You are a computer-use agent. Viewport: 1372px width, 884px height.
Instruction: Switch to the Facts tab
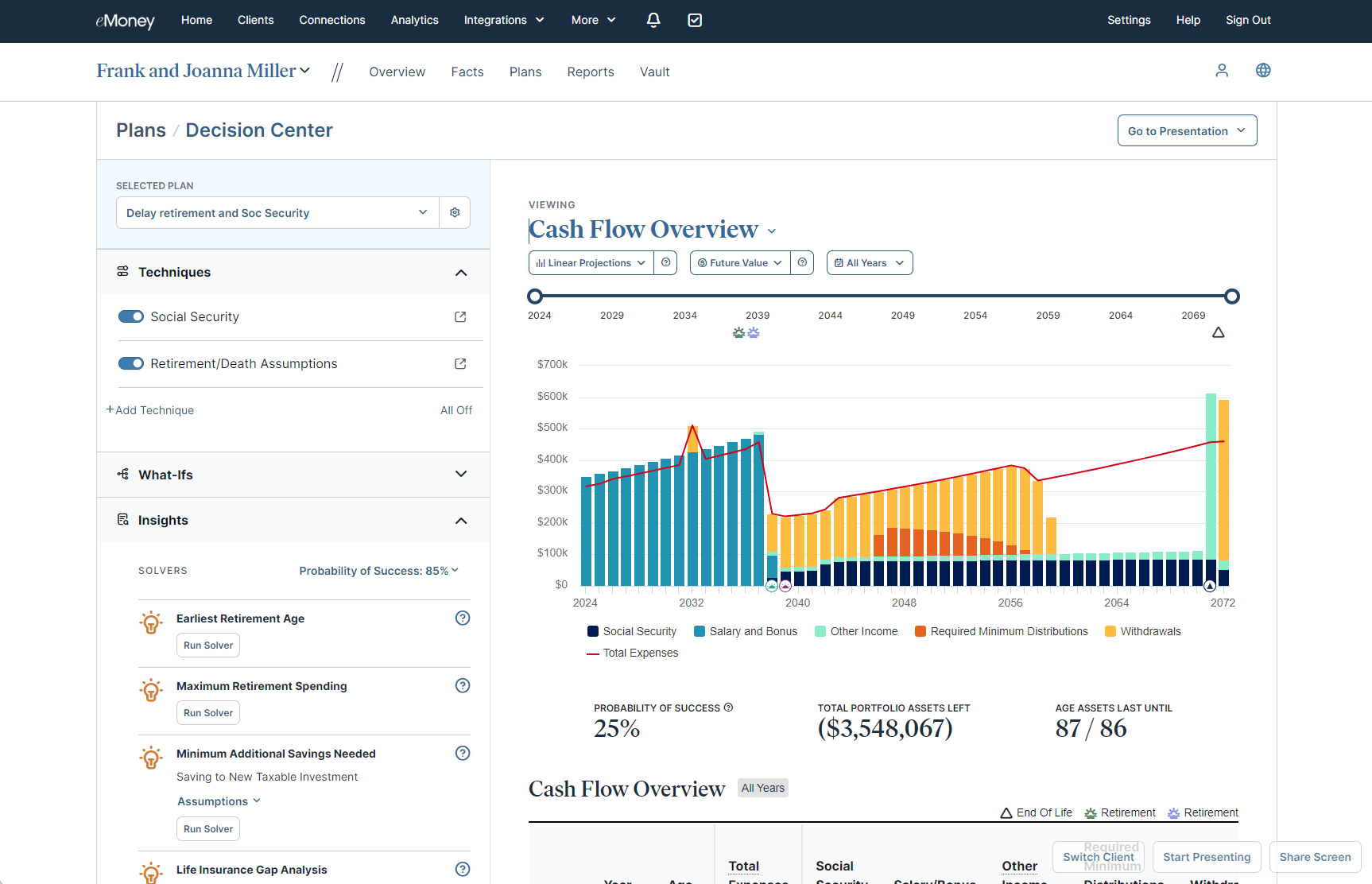pyautogui.click(x=467, y=72)
